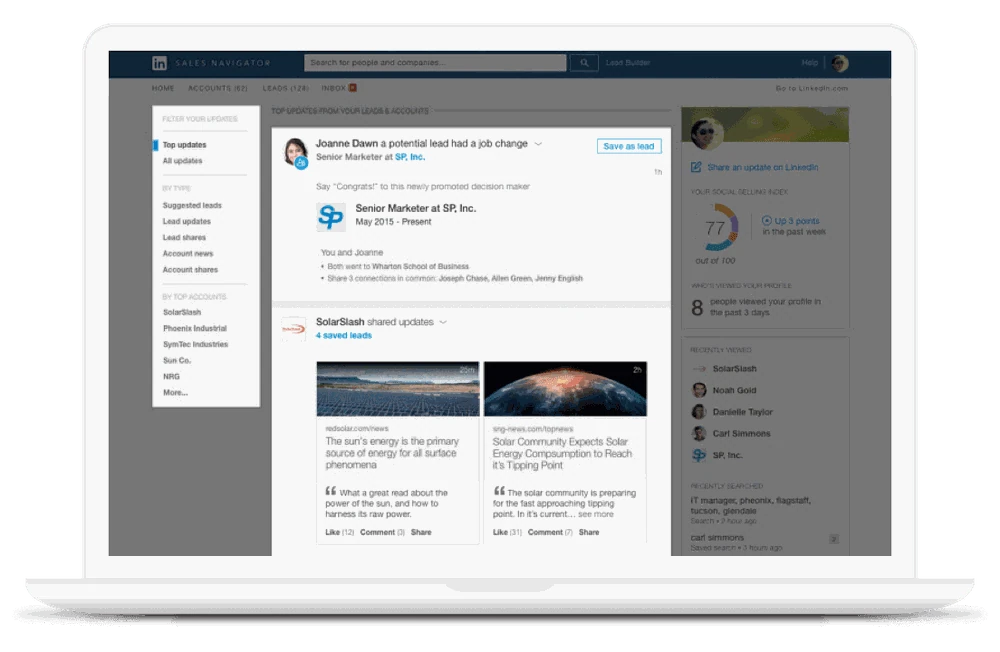Click the SP, Inc. company logo in the job change card

(x=331, y=216)
